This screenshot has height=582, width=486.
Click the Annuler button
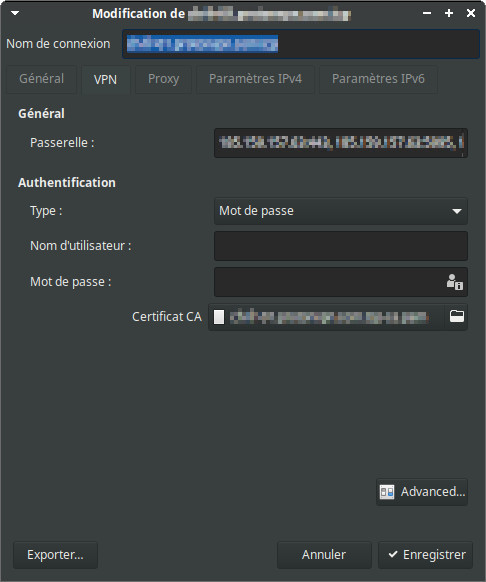coord(324,555)
